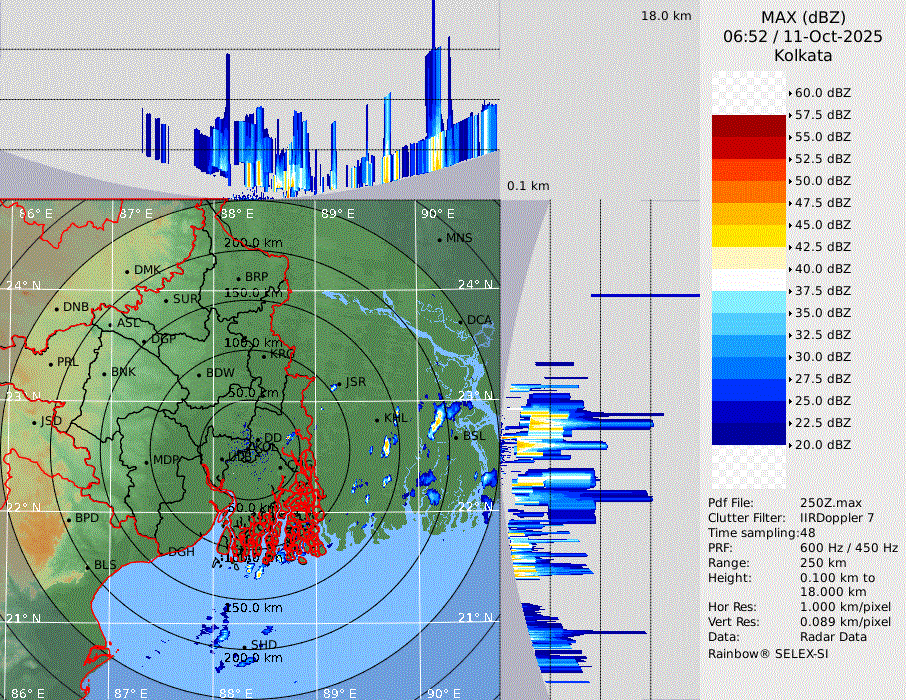Viewport: 906px width, 700px height.
Task: Click the DCA station marker dot
Action: tap(461, 321)
